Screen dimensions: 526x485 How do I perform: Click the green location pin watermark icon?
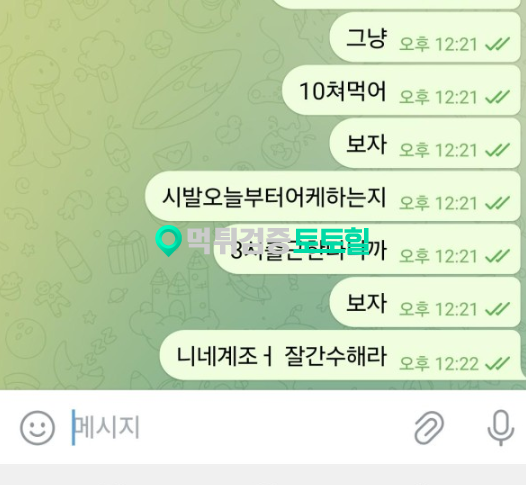(x=168, y=241)
